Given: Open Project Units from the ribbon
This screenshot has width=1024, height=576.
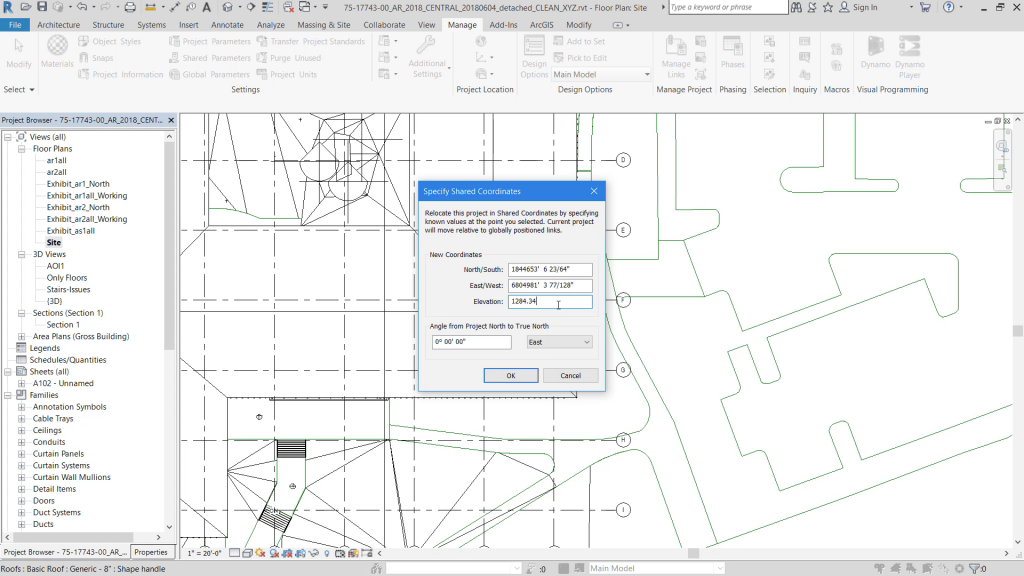Looking at the screenshot, I should (287, 74).
